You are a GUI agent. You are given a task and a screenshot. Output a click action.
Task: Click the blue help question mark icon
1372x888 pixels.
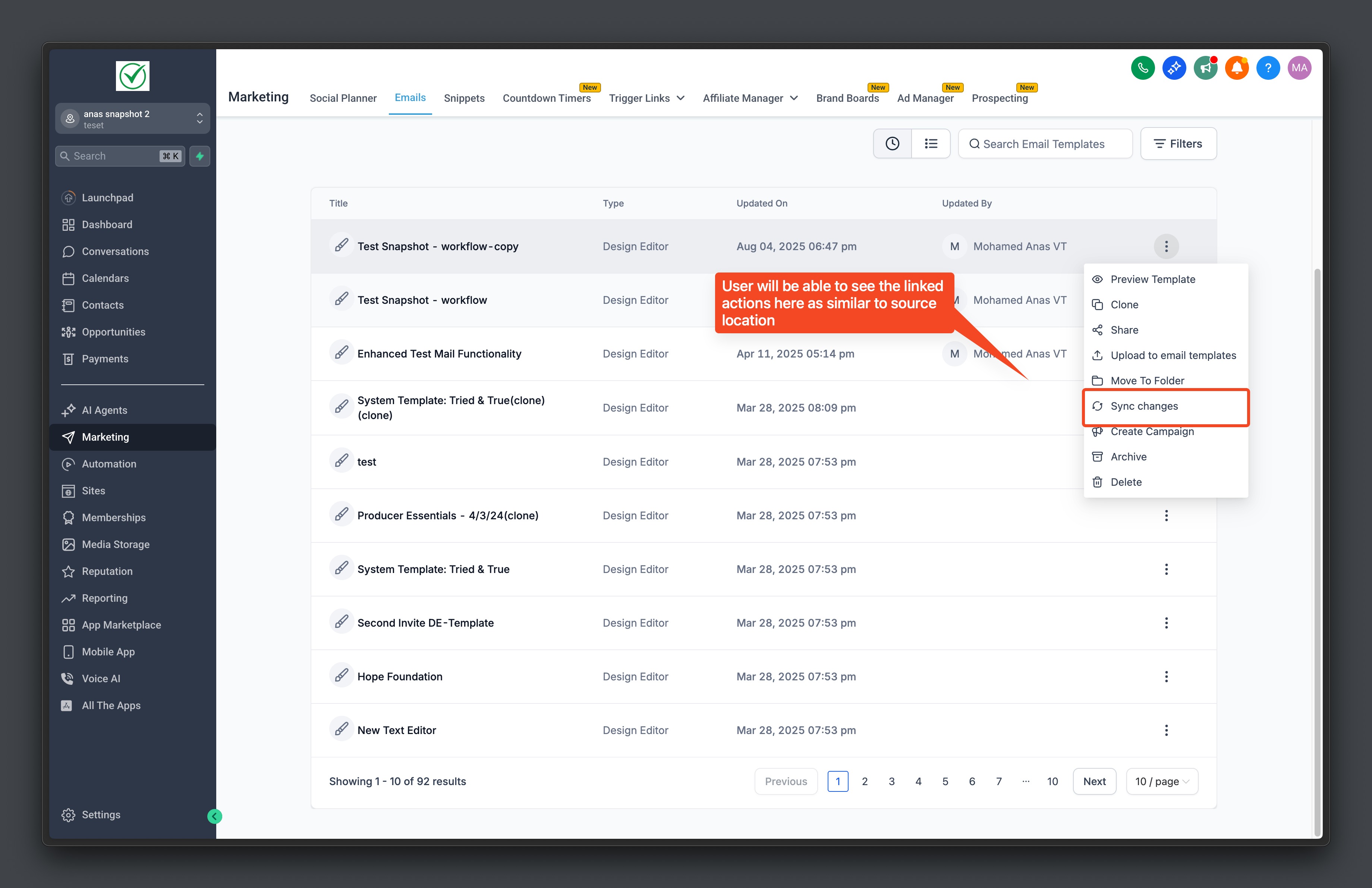1268,68
